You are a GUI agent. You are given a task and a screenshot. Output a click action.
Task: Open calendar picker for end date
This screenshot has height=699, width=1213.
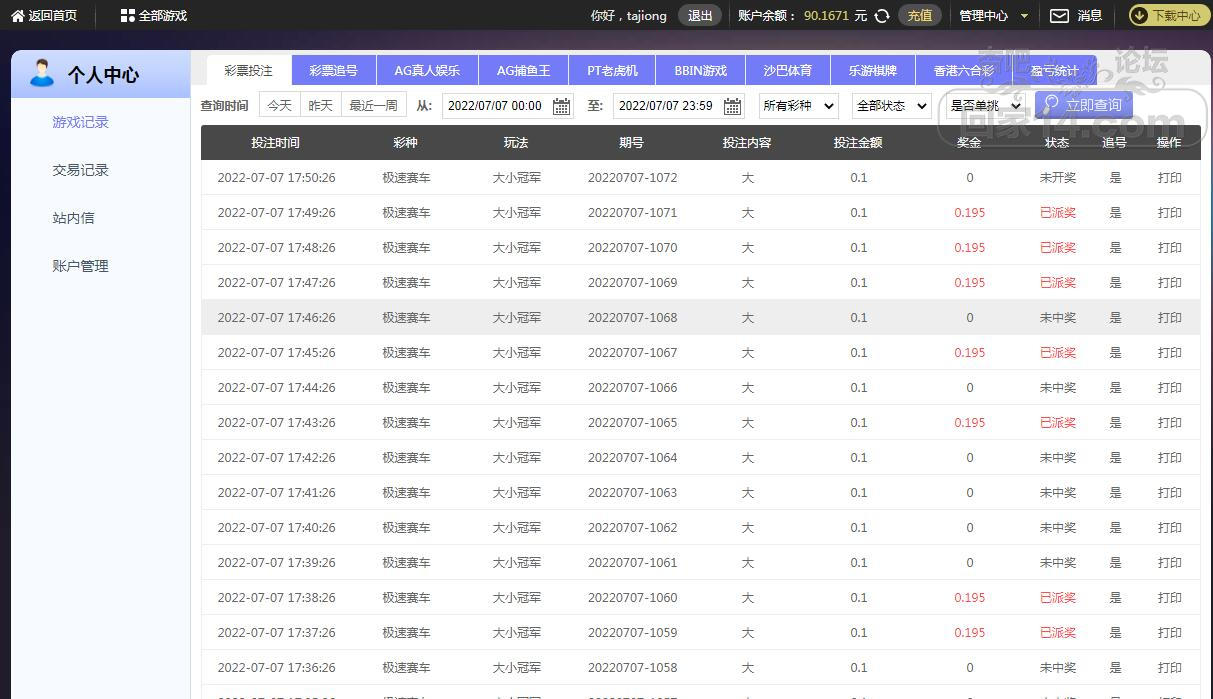pyautogui.click(x=732, y=106)
